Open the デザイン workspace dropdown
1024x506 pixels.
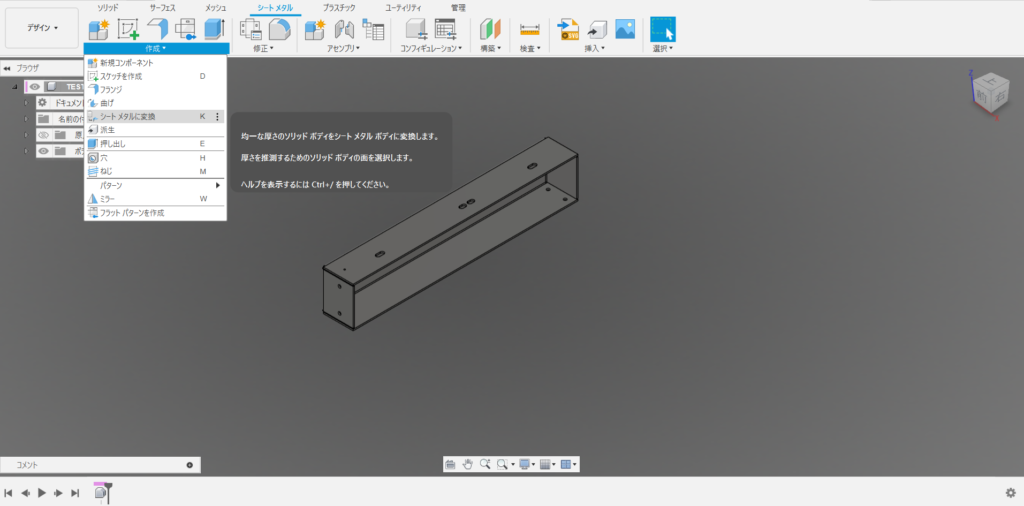pos(42,28)
